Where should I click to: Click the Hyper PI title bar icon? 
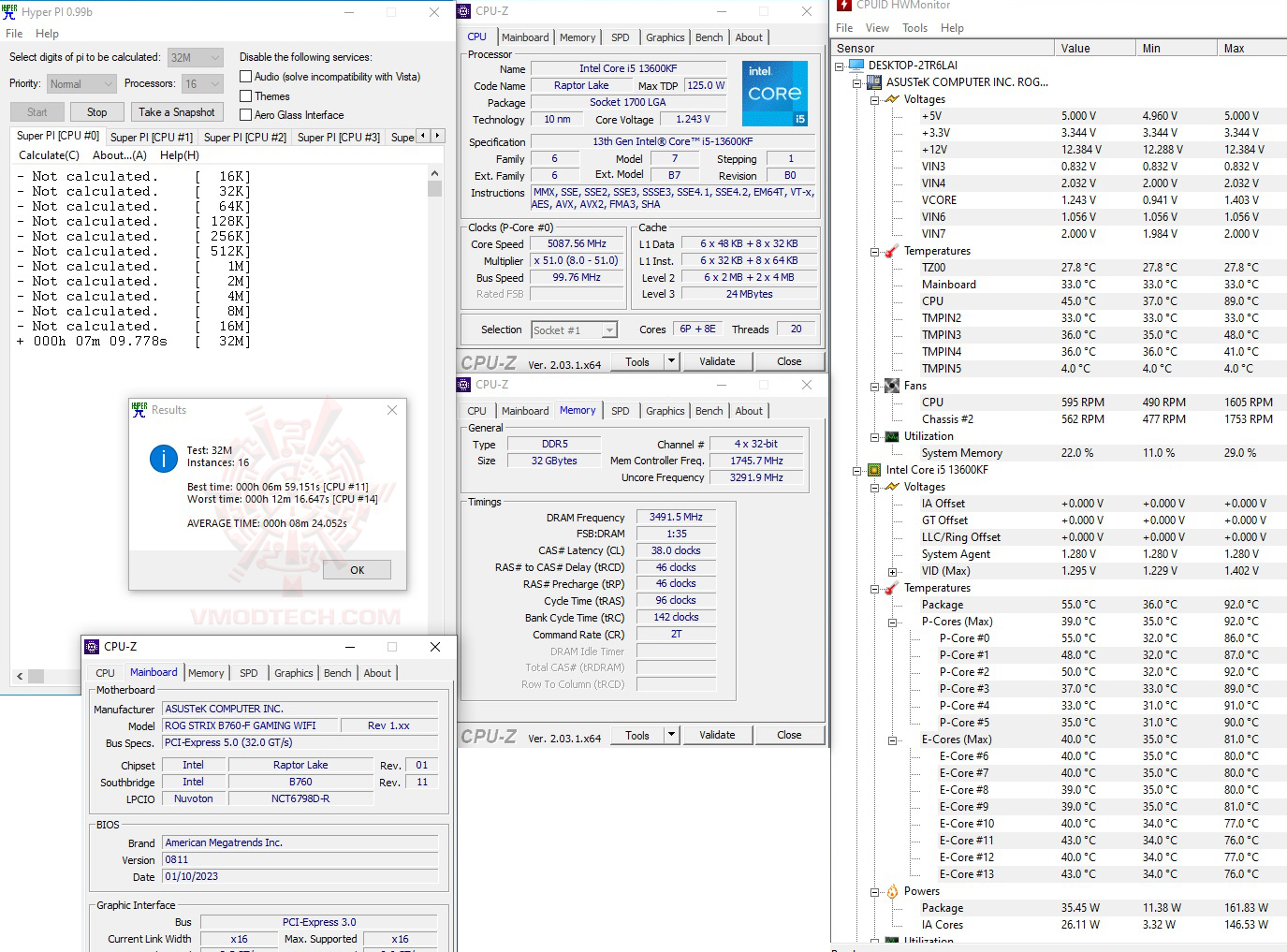click(x=9, y=11)
